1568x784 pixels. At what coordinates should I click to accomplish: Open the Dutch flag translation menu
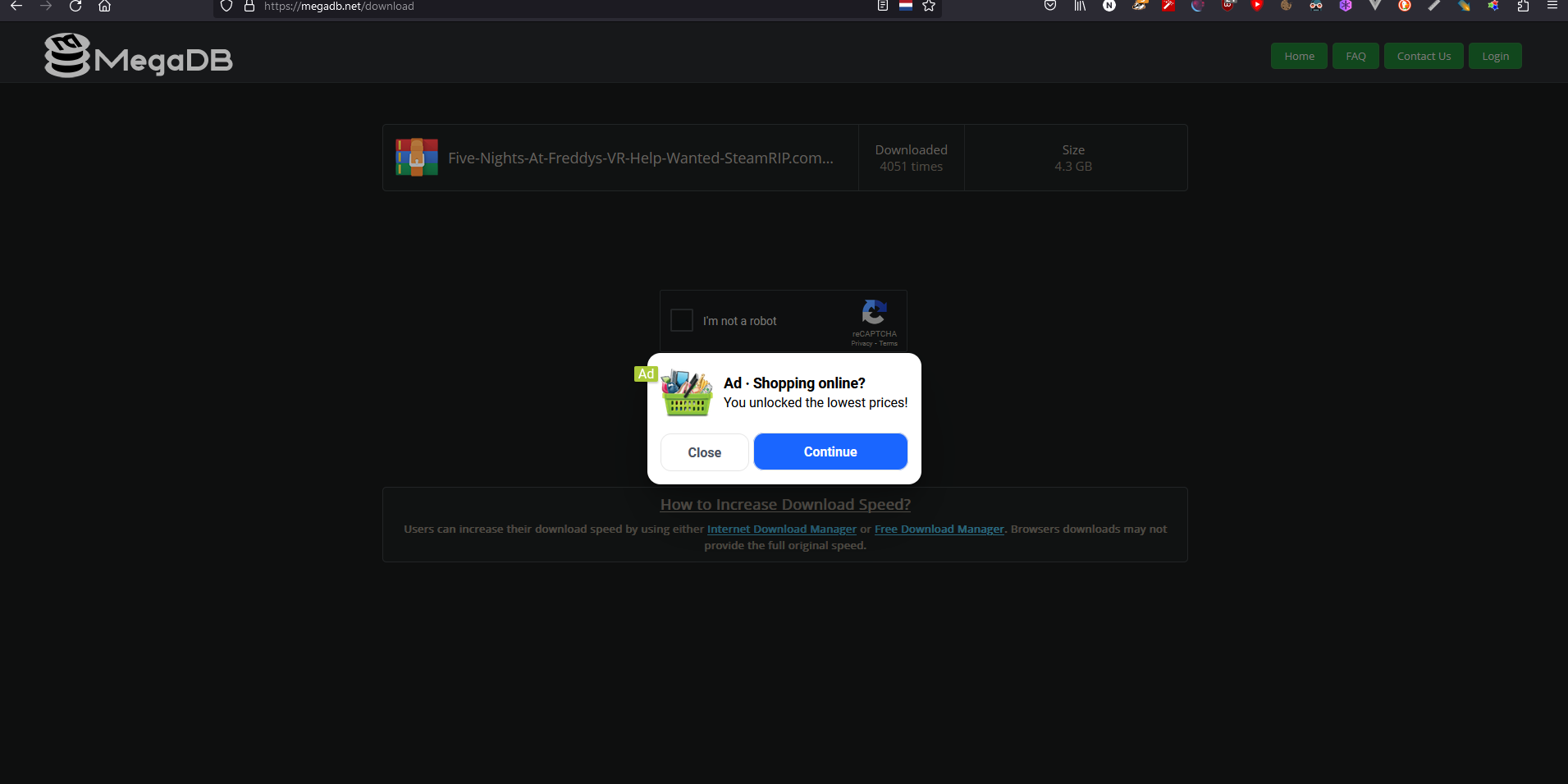[906, 7]
